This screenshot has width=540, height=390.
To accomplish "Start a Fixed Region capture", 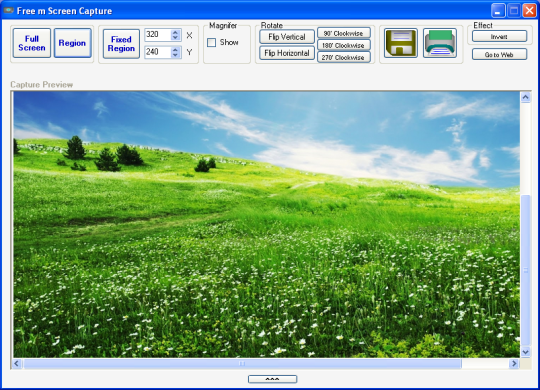I will pyautogui.click(x=121, y=44).
